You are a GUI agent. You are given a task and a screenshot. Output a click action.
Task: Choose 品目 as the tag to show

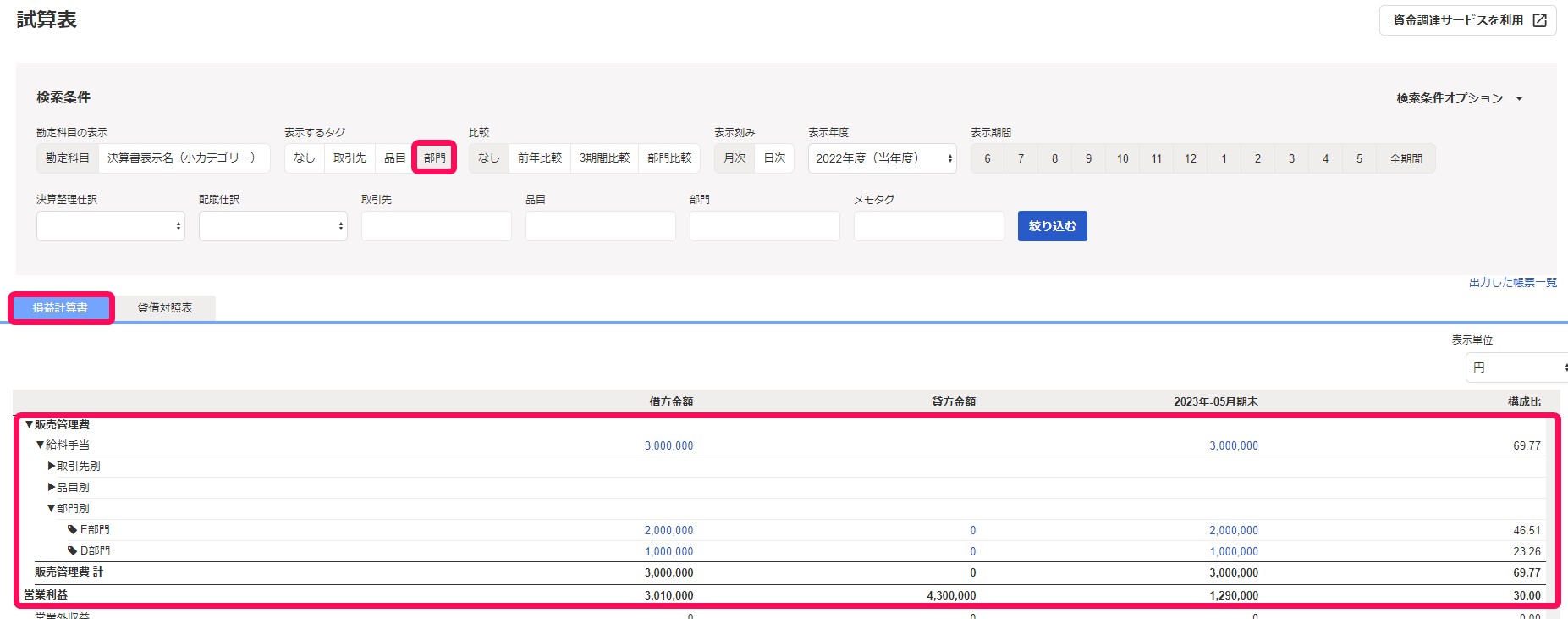(x=394, y=158)
